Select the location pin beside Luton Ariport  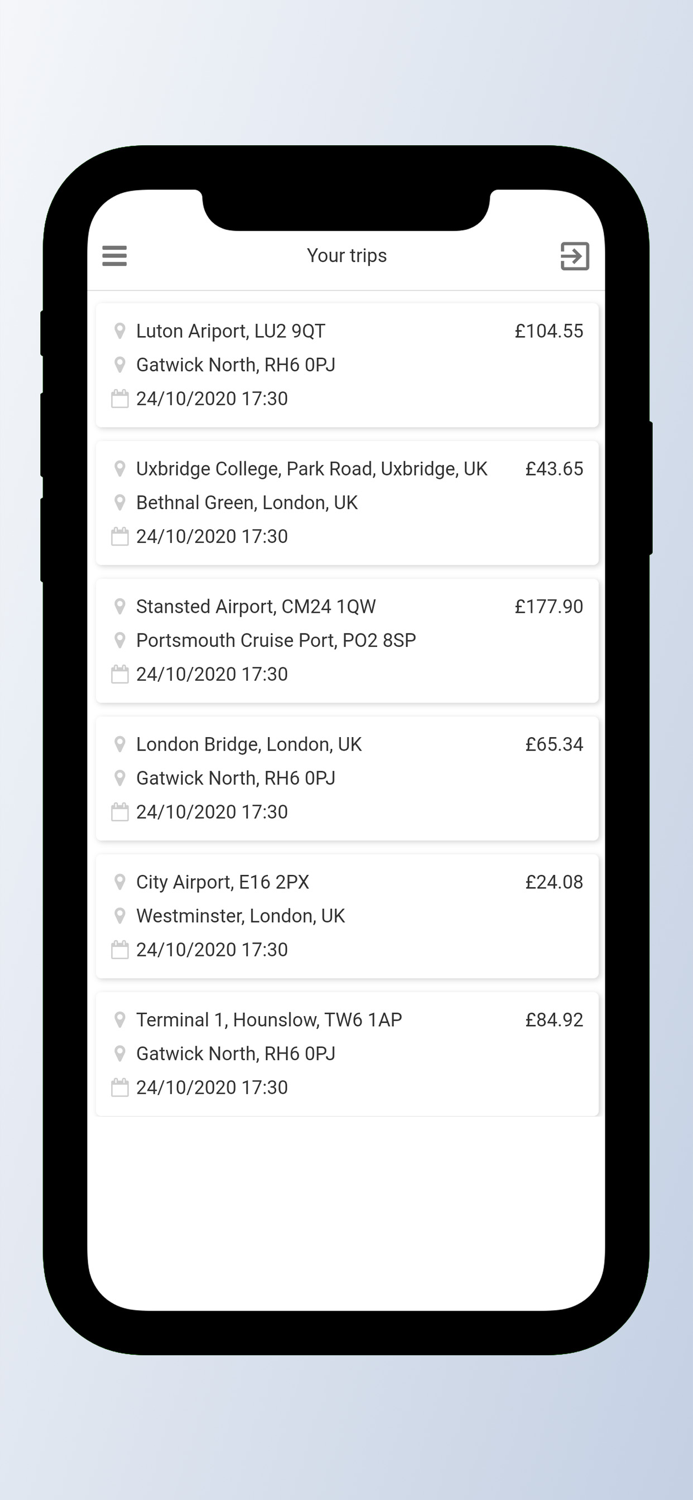coord(120,331)
